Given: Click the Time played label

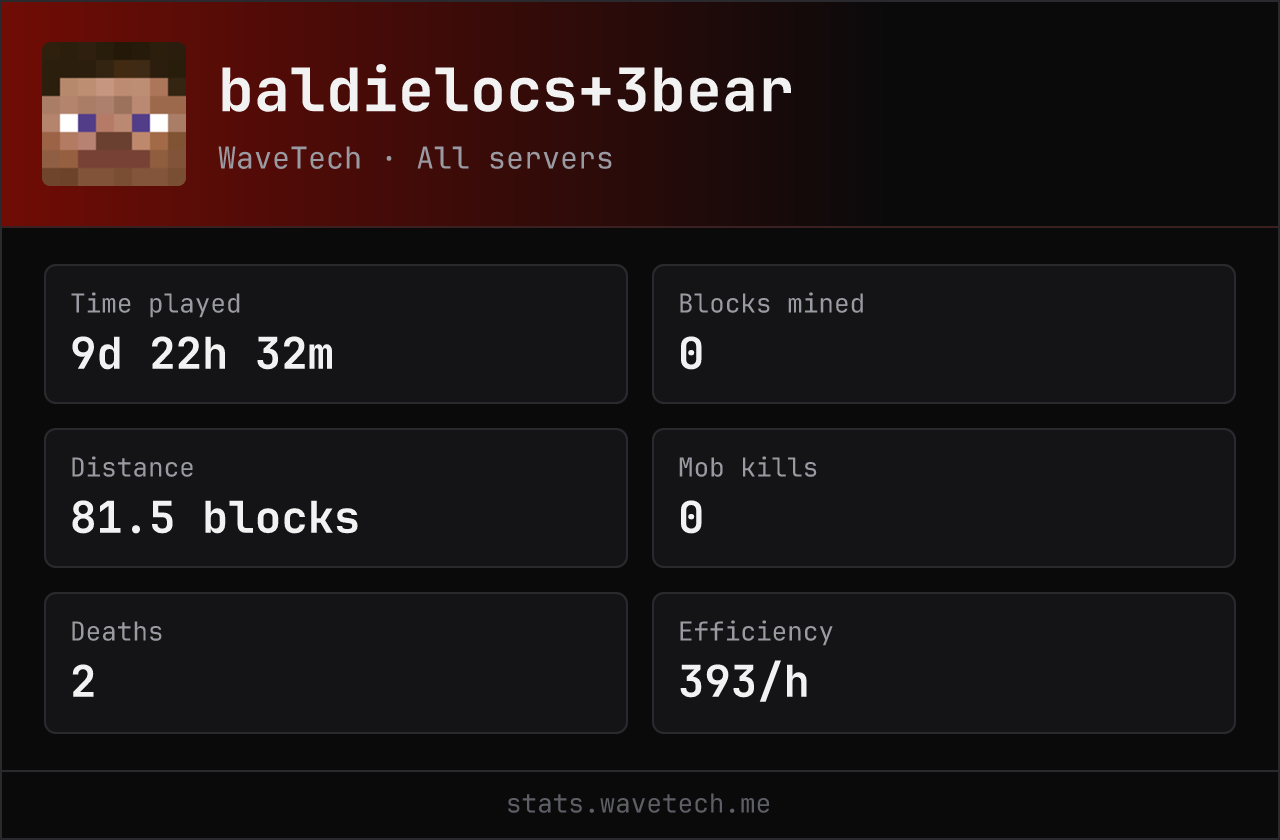Looking at the screenshot, I should pos(156,304).
